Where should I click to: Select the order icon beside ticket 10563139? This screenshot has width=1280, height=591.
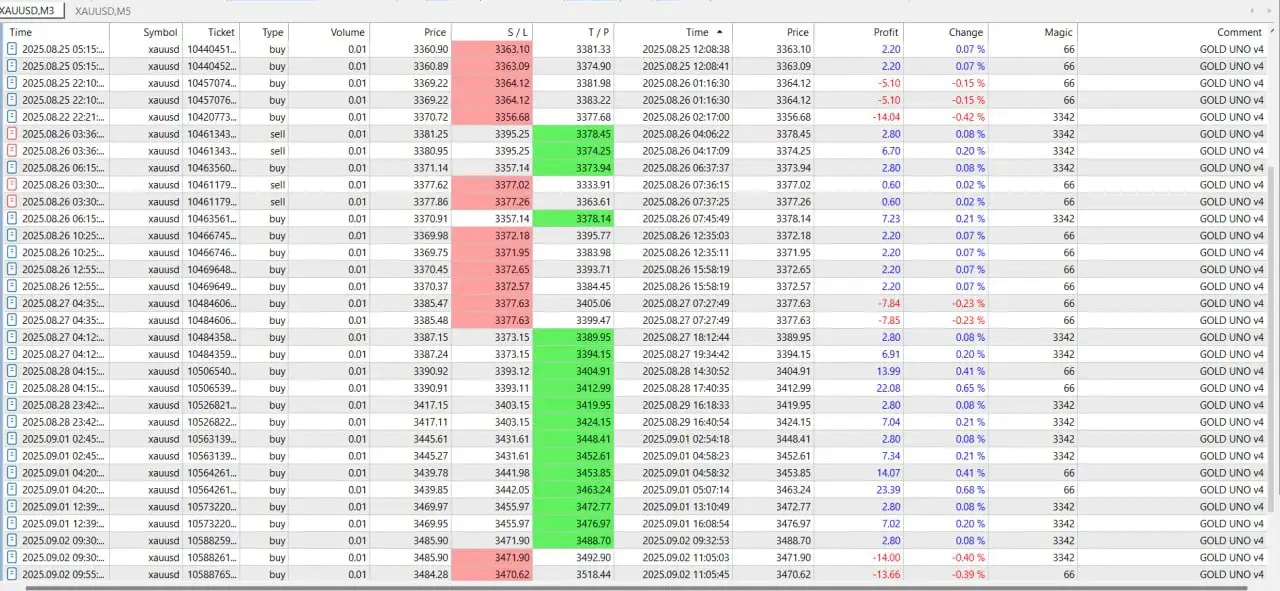coord(10,439)
